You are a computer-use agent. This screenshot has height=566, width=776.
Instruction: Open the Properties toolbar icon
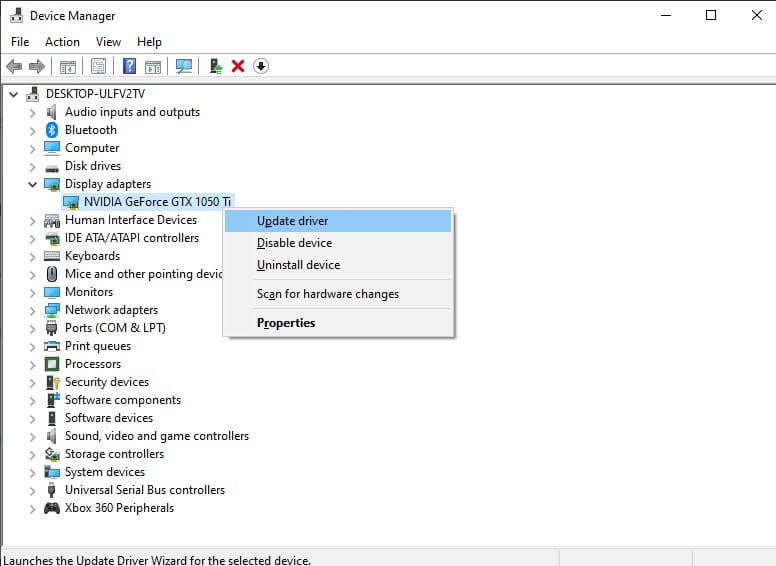tap(98, 66)
